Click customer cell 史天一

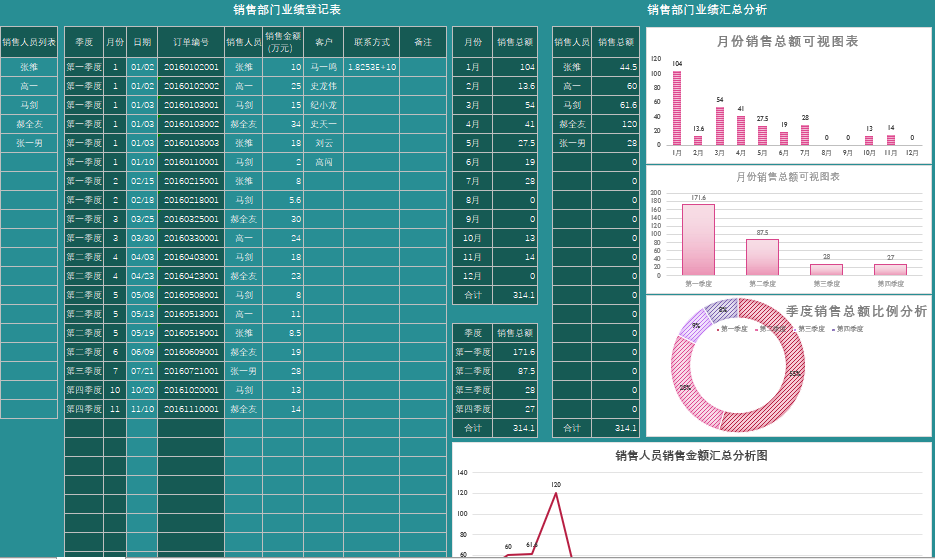[x=323, y=124]
